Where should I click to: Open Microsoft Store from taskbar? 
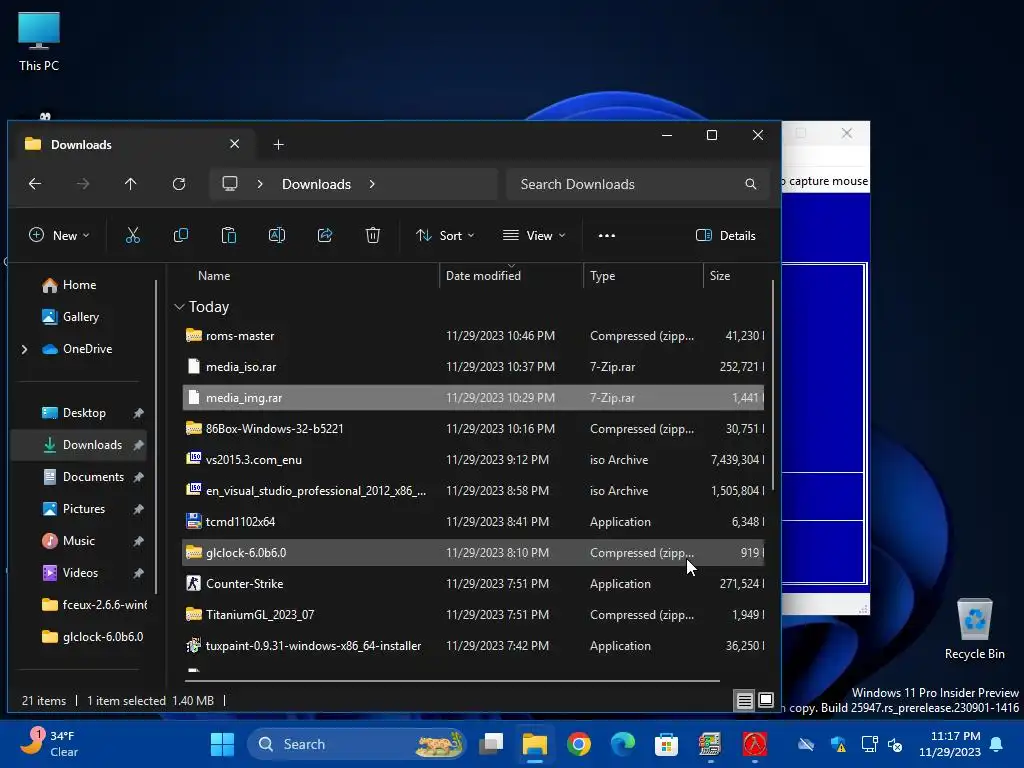pyautogui.click(x=666, y=744)
